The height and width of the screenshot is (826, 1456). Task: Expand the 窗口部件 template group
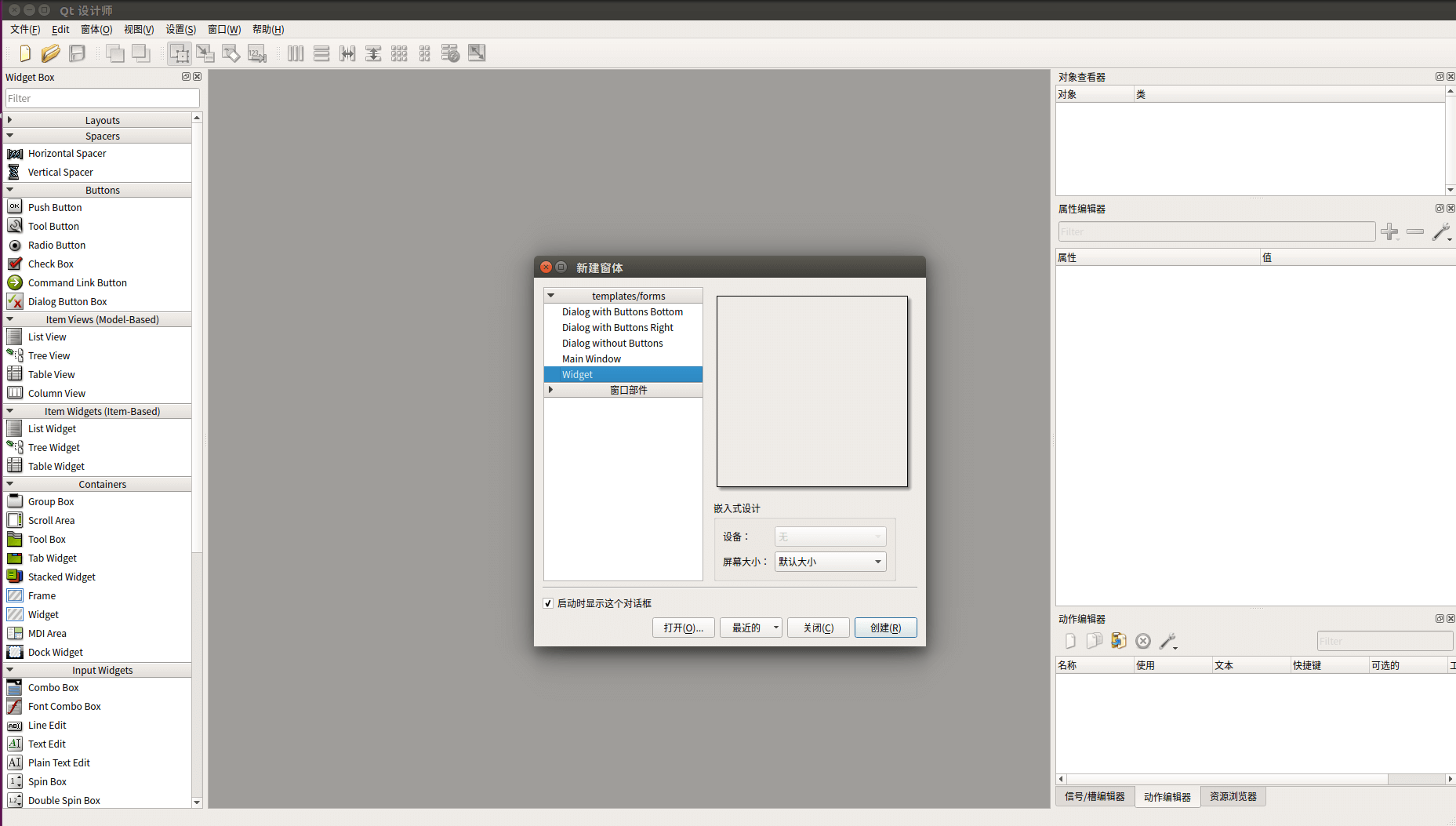[x=551, y=390]
